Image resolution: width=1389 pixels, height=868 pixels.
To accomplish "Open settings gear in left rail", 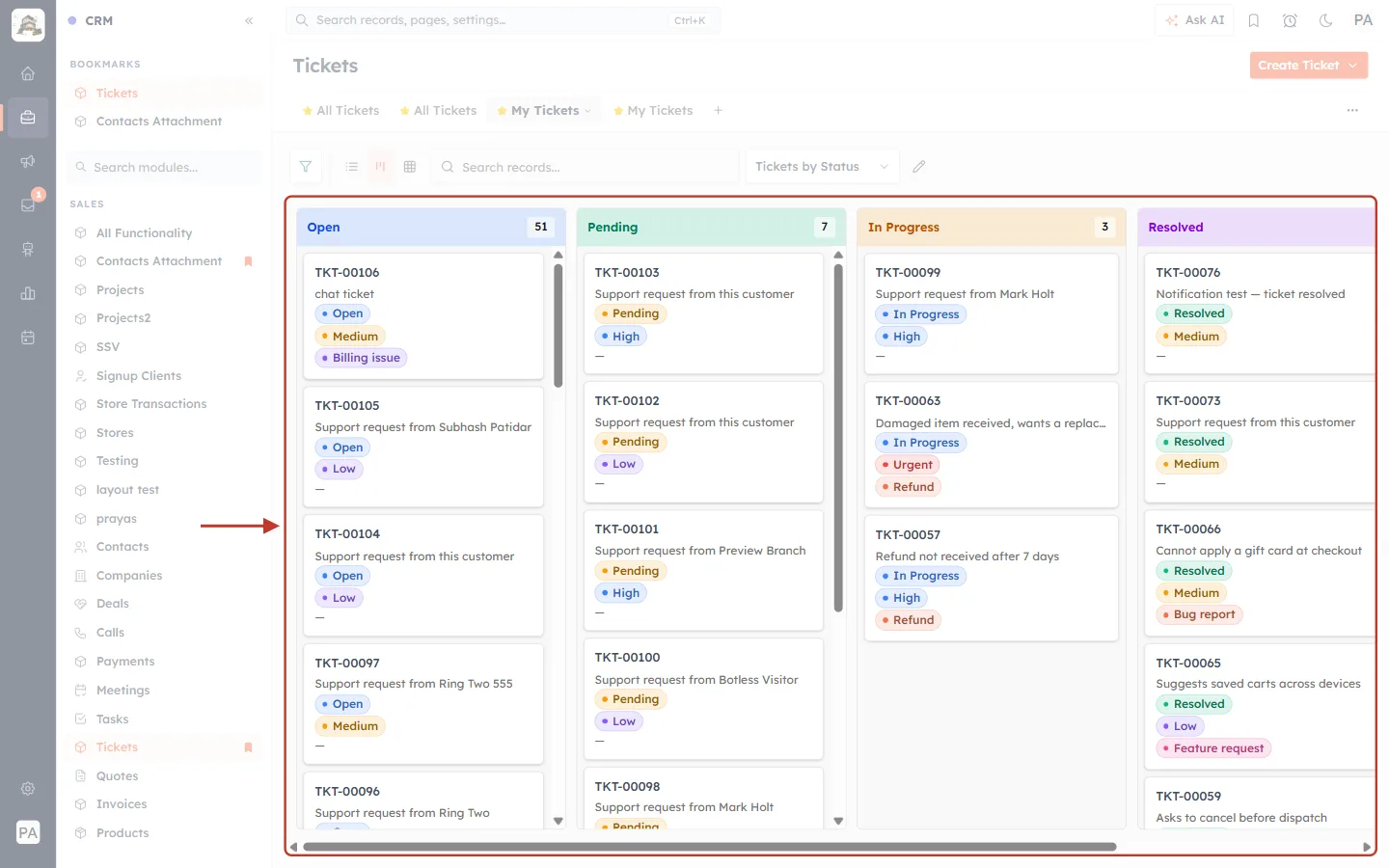I will (x=28, y=789).
